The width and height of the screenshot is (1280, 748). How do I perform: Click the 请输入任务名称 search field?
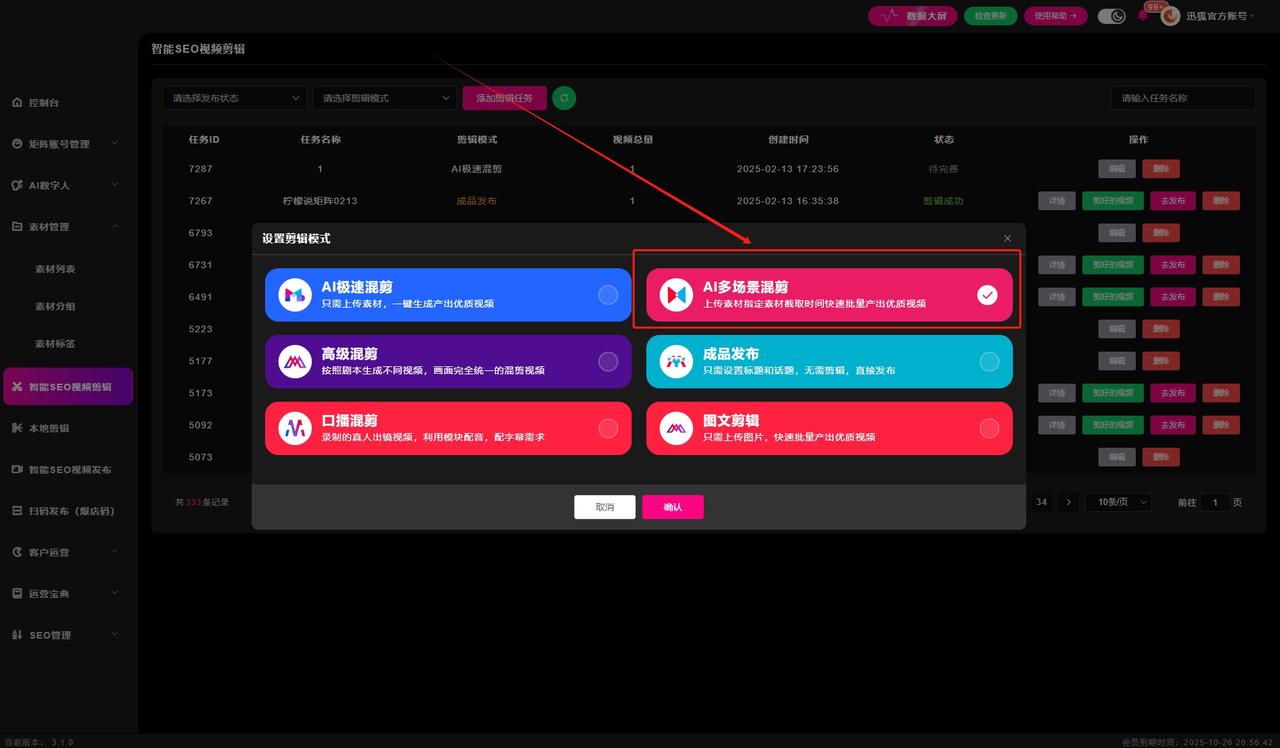point(1182,98)
